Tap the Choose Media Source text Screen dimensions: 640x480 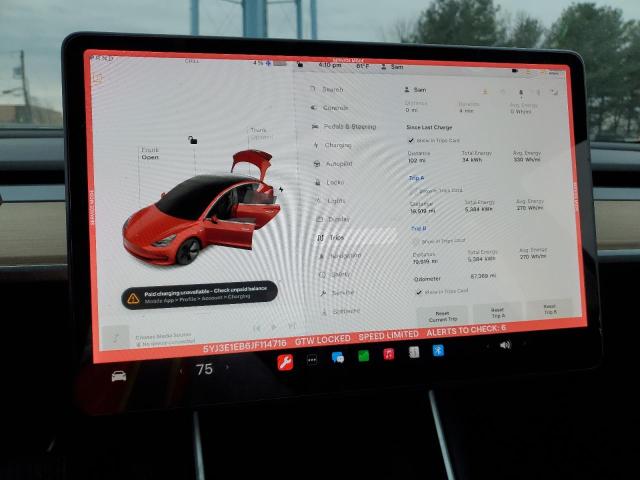click(164, 336)
